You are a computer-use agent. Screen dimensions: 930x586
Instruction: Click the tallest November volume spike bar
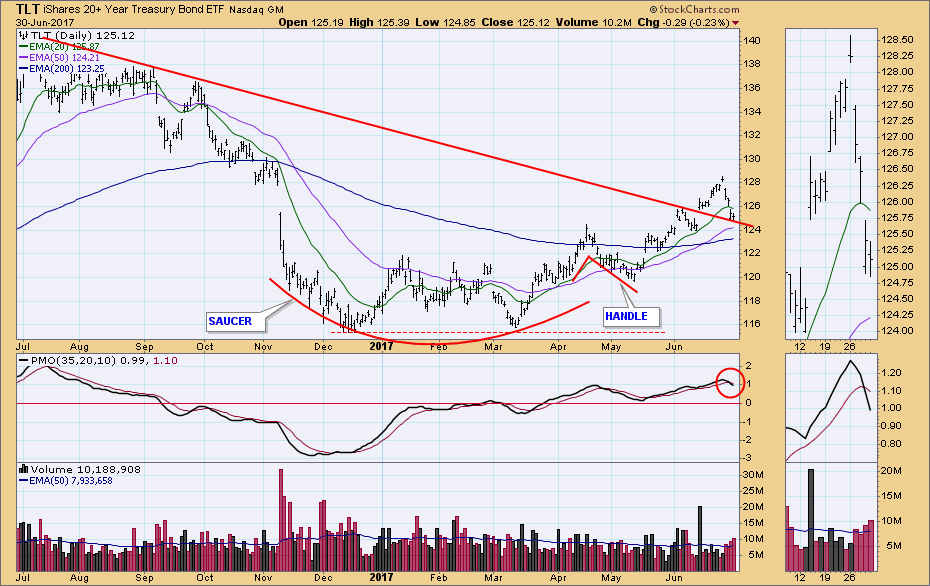pyautogui.click(x=281, y=520)
